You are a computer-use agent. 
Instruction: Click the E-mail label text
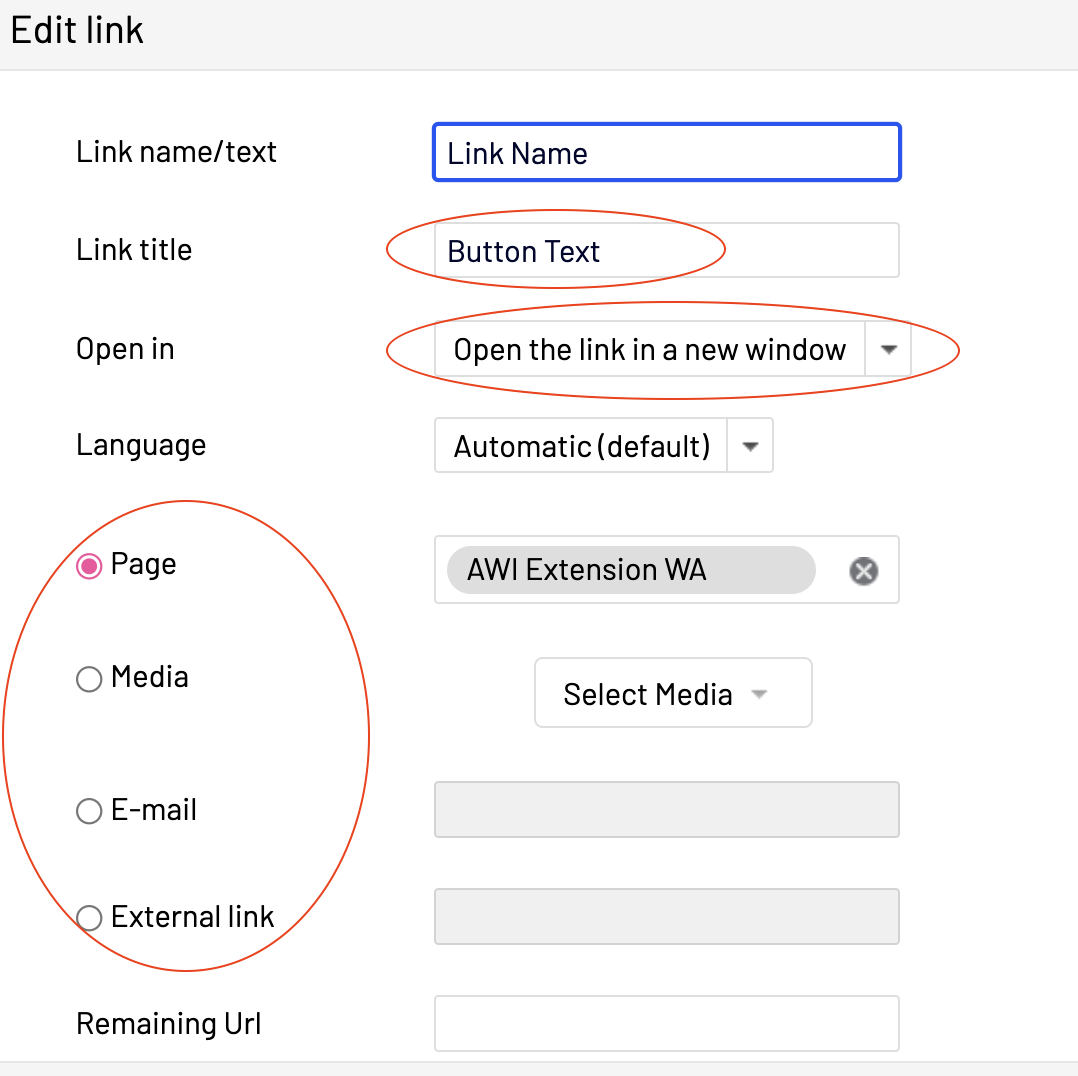coord(154,810)
